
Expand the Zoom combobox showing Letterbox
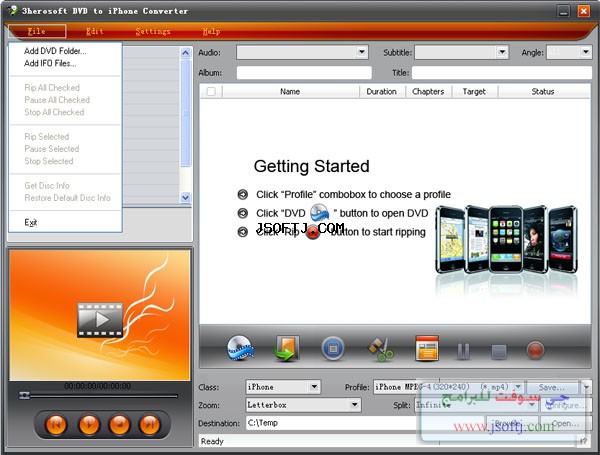(x=354, y=405)
